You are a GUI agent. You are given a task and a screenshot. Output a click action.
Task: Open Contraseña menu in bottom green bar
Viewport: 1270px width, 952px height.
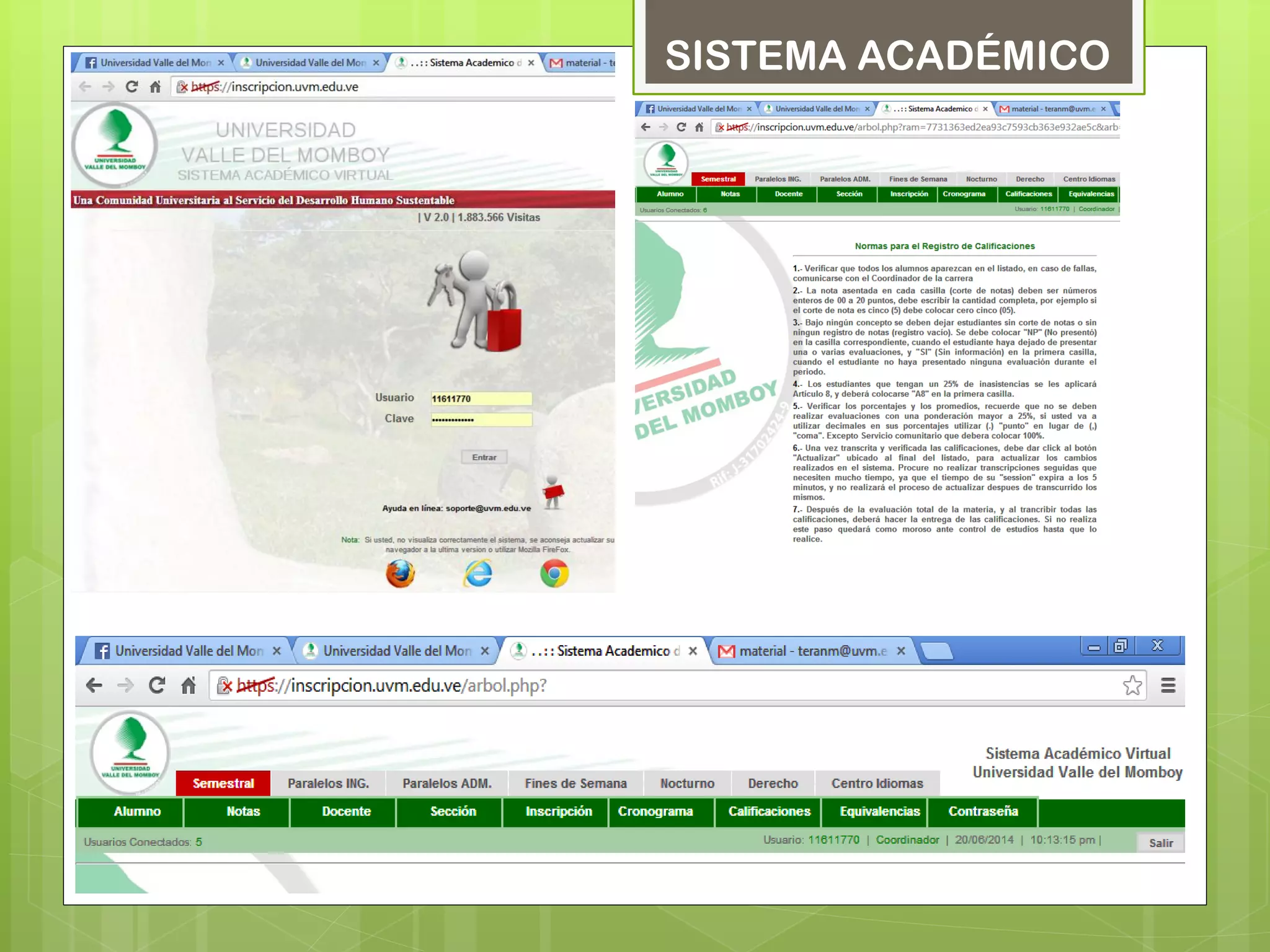click(x=983, y=812)
